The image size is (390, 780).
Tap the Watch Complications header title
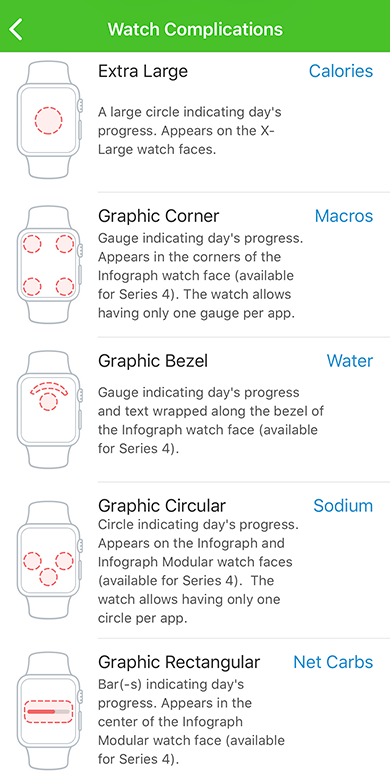195,29
